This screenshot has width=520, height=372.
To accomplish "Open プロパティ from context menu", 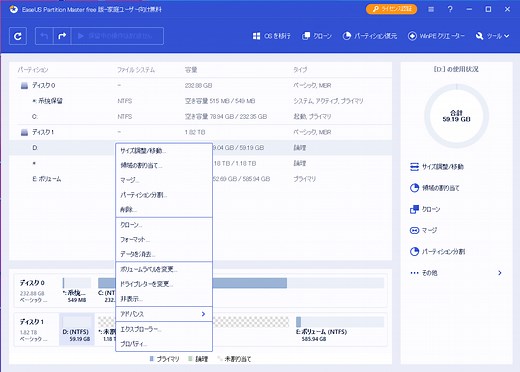I will point(164,344).
